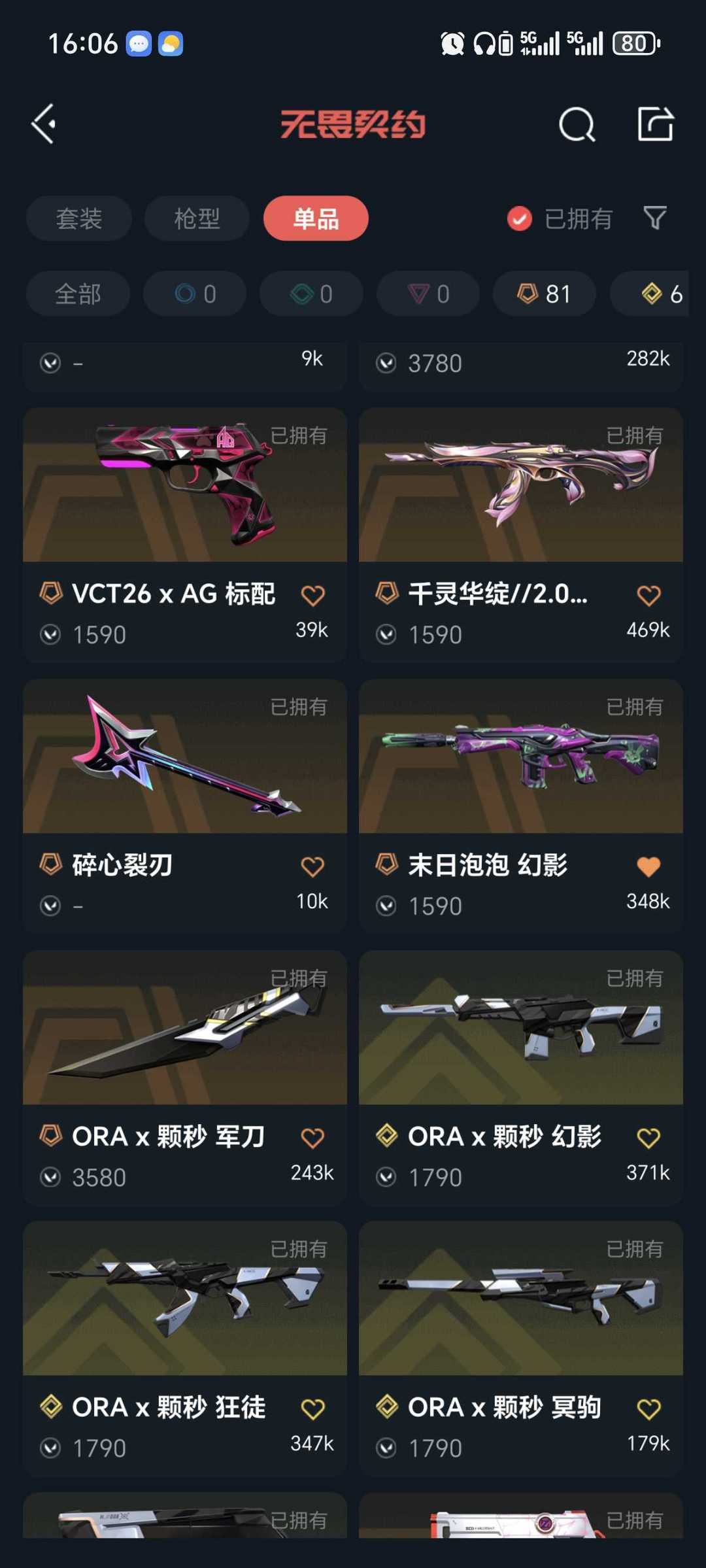Favorite the VCT26 x AG 标配 skin
The image size is (706, 1568).
312,595
